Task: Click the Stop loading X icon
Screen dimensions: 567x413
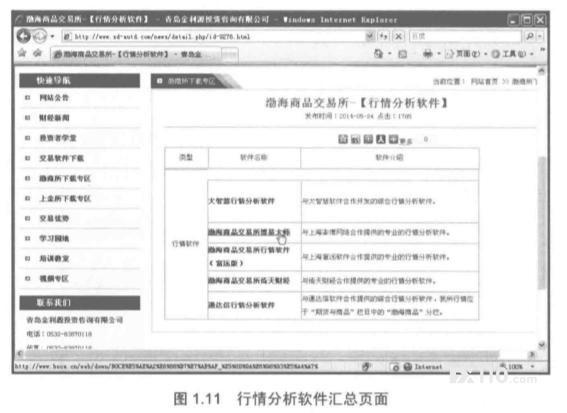Action: pos(398,36)
